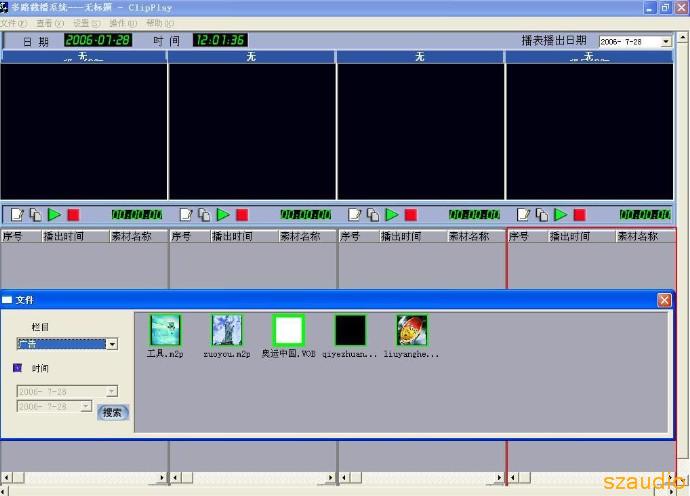
Task: Stop playback on channel three
Action: [411, 215]
